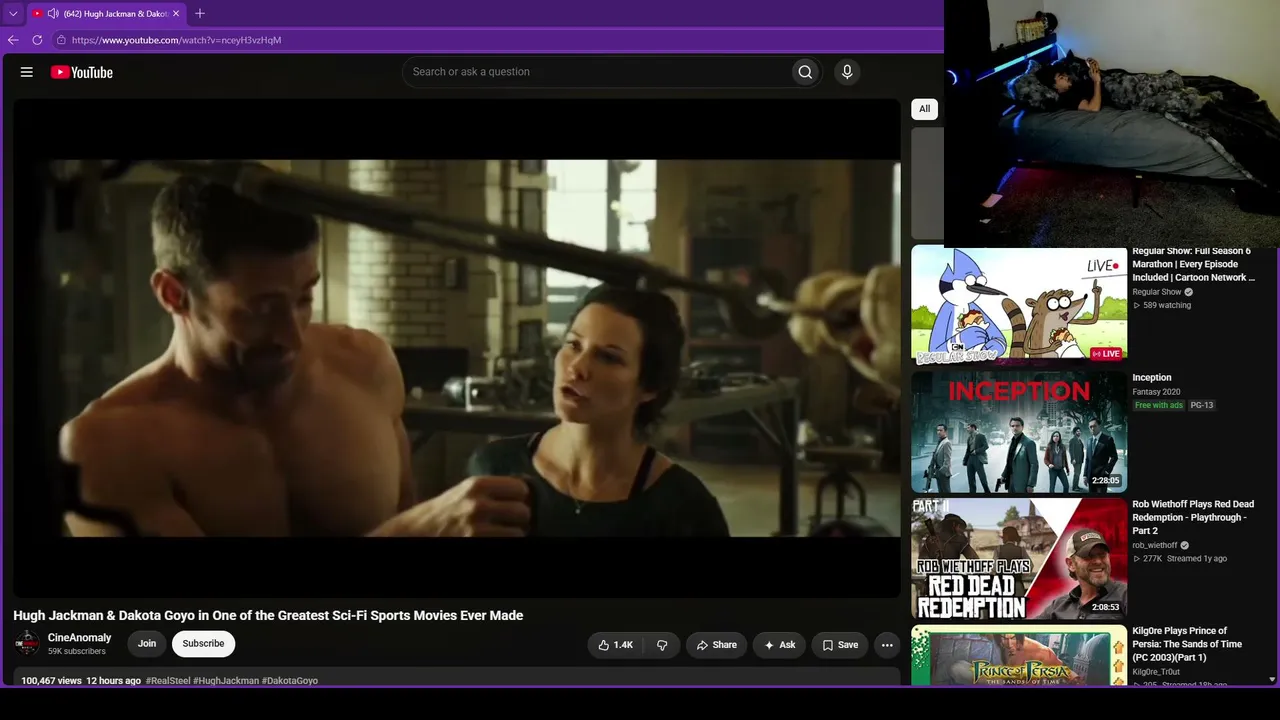The height and width of the screenshot is (720, 1280).
Task: Open the Inception title link
Action: 1152,378
